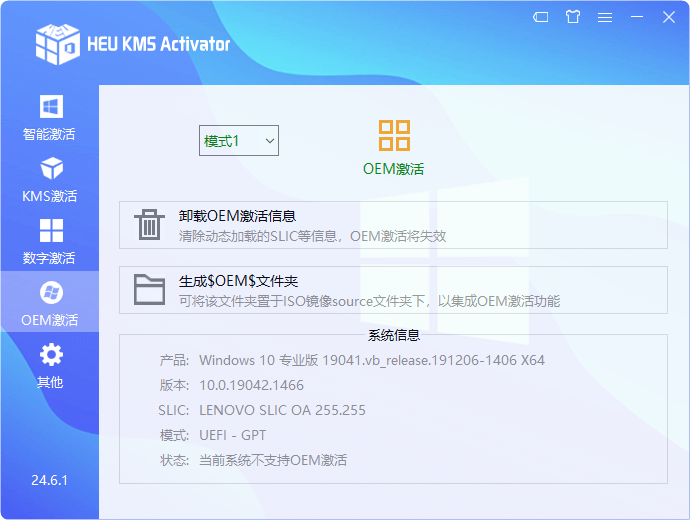Click the UEFI - GPT mode value
Screen dimensions: 690x520
pyautogui.click(x=232, y=435)
